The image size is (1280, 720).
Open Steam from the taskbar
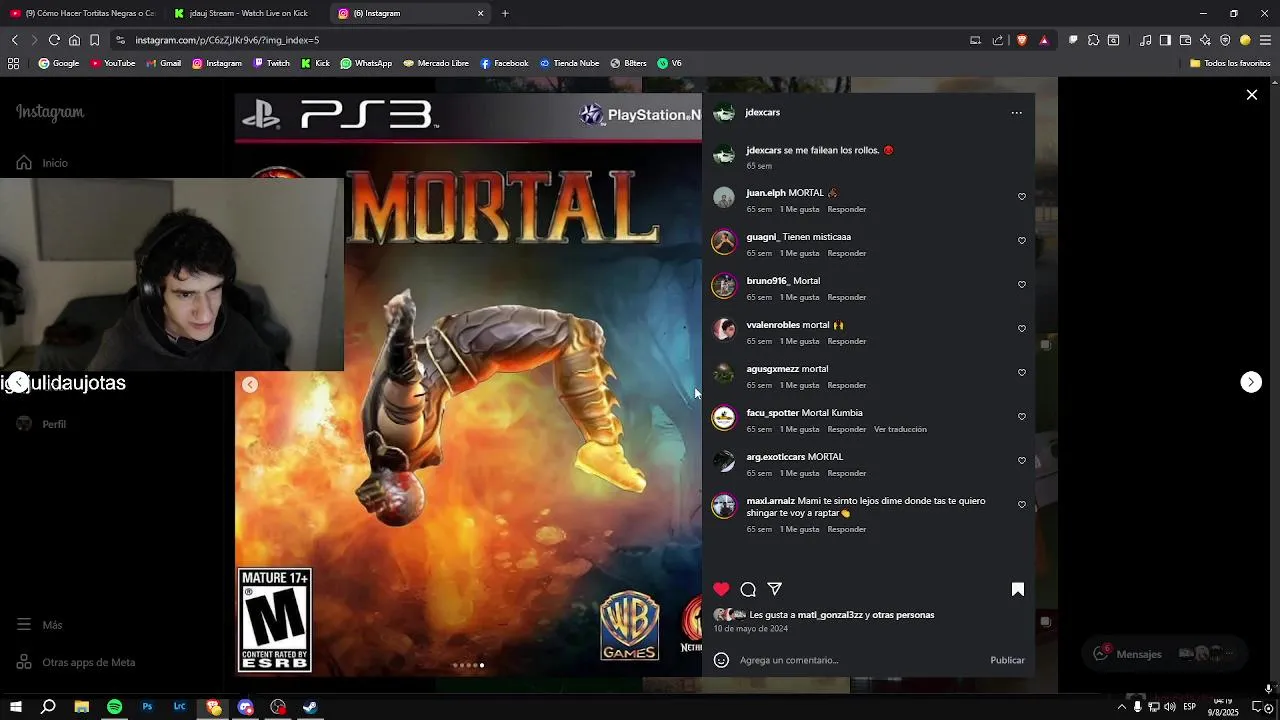pyautogui.click(x=311, y=707)
